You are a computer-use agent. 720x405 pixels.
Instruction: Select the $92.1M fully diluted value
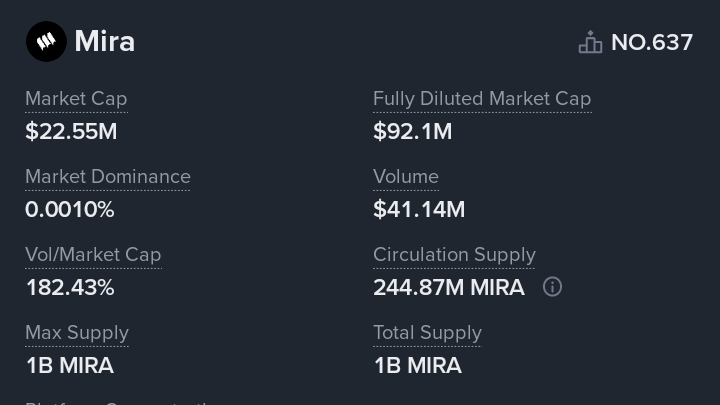click(x=412, y=131)
